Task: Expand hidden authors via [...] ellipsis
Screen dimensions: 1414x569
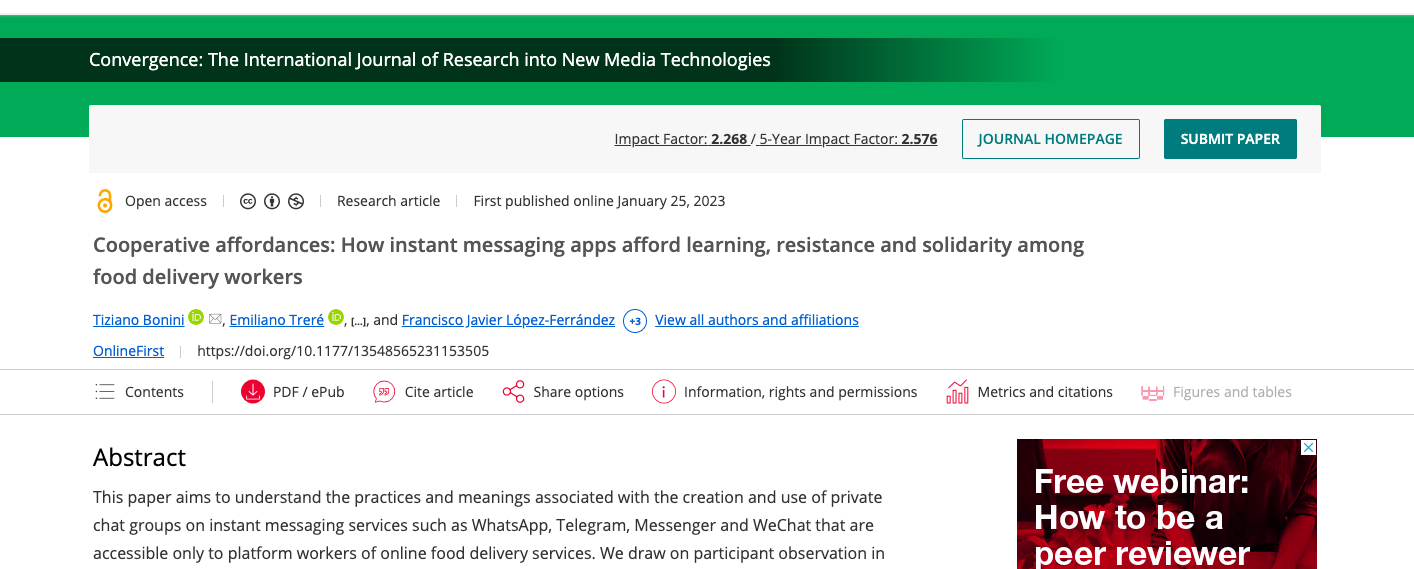Action: point(358,321)
